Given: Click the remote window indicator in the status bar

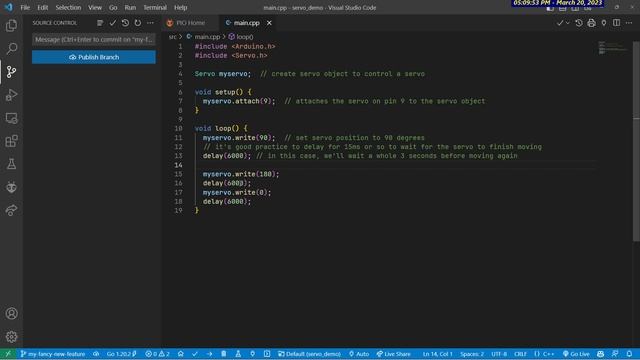Looking at the screenshot, I should point(8,354).
